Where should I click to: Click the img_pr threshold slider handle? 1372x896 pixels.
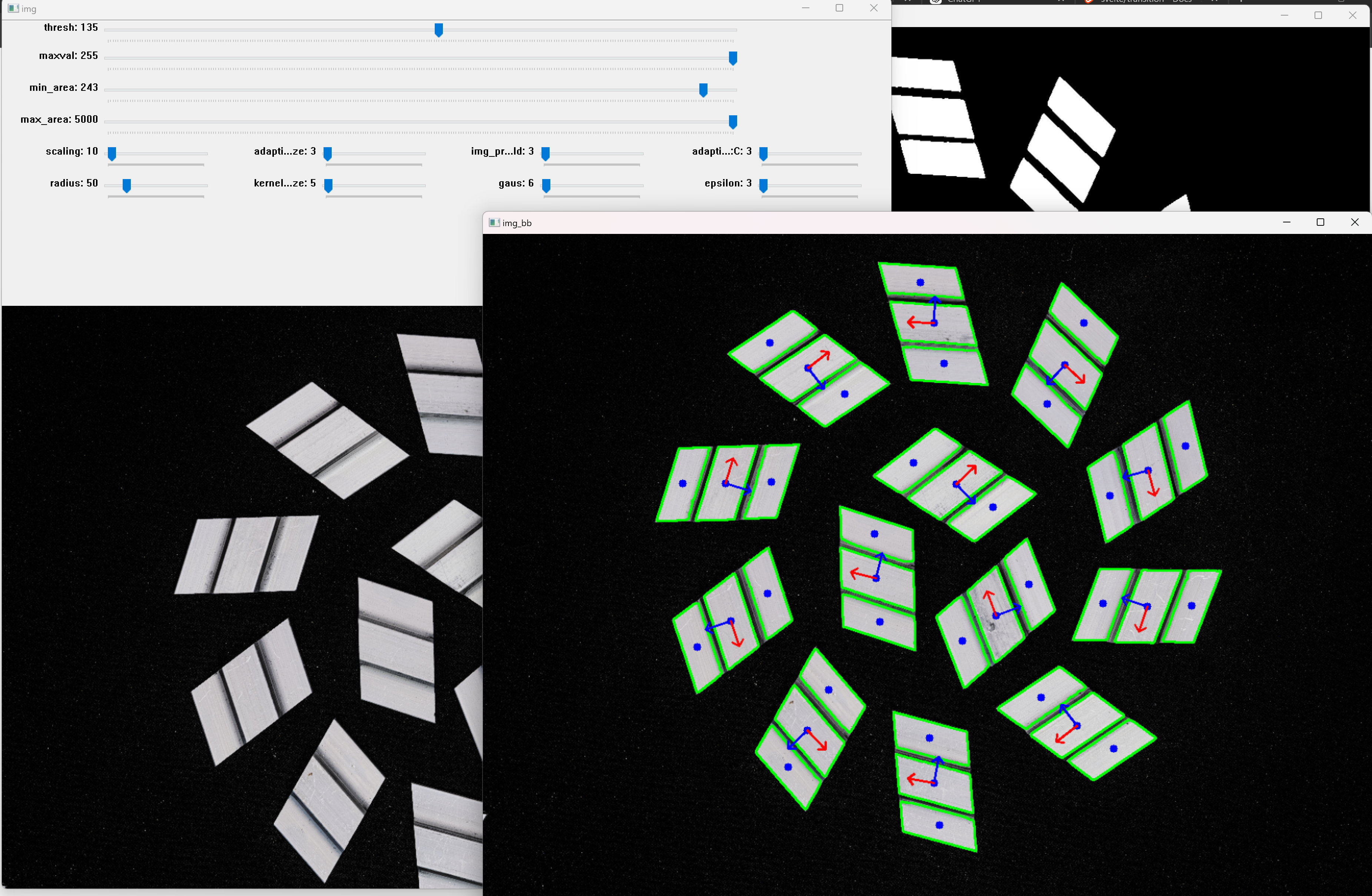click(545, 153)
